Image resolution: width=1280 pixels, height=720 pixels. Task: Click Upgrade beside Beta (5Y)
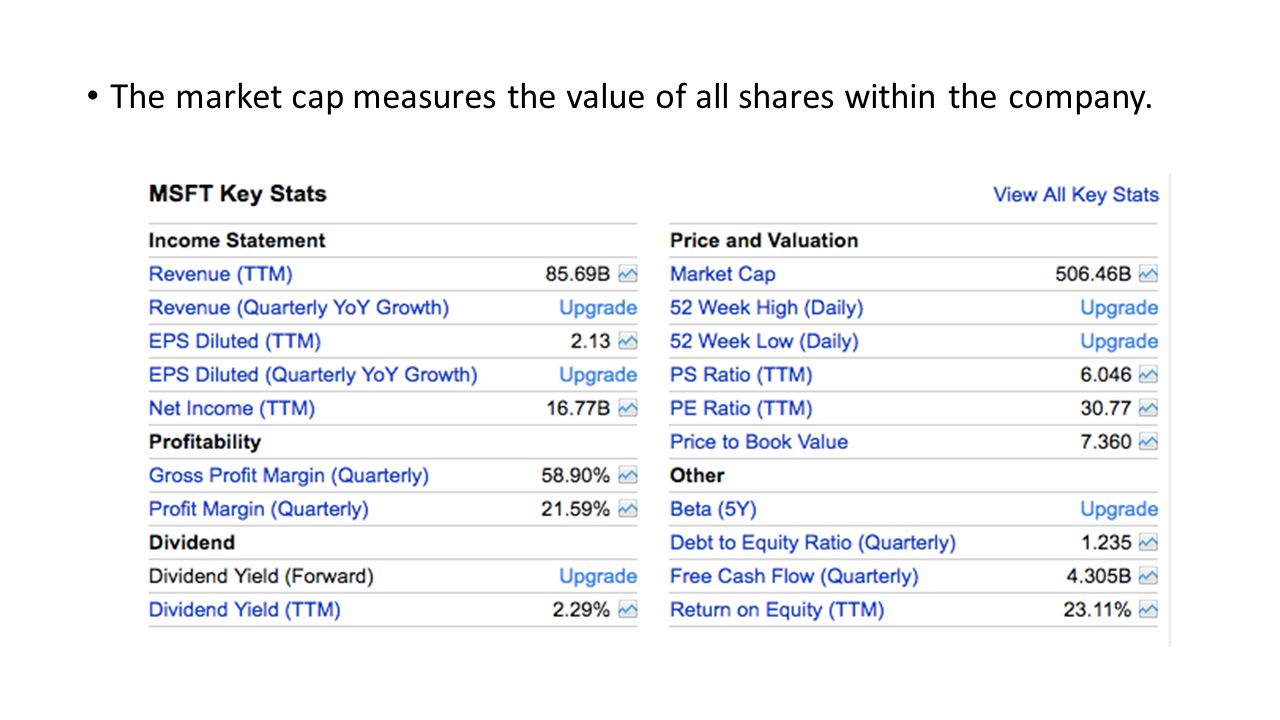click(x=1119, y=509)
